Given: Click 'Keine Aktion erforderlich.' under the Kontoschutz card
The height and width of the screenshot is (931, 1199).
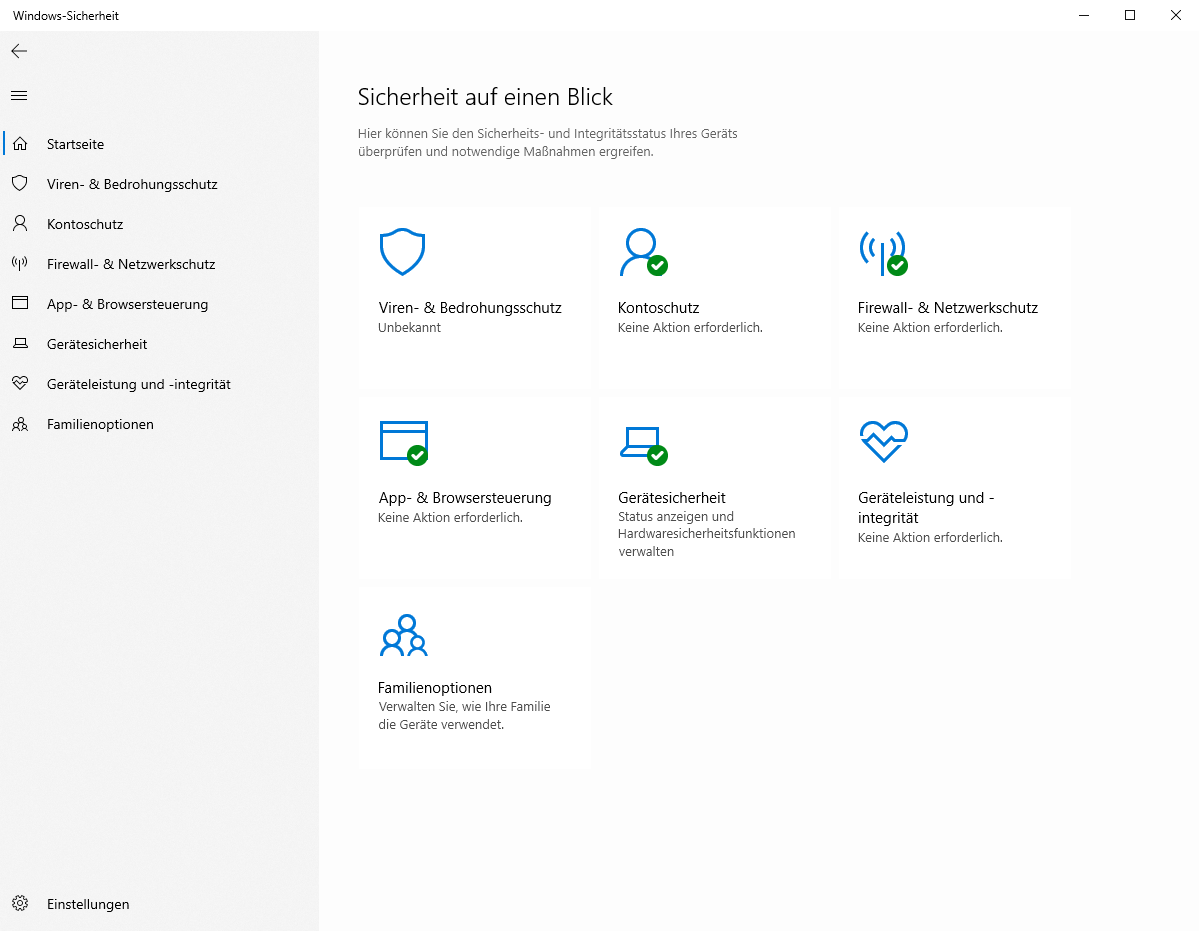Looking at the screenshot, I should (x=690, y=327).
